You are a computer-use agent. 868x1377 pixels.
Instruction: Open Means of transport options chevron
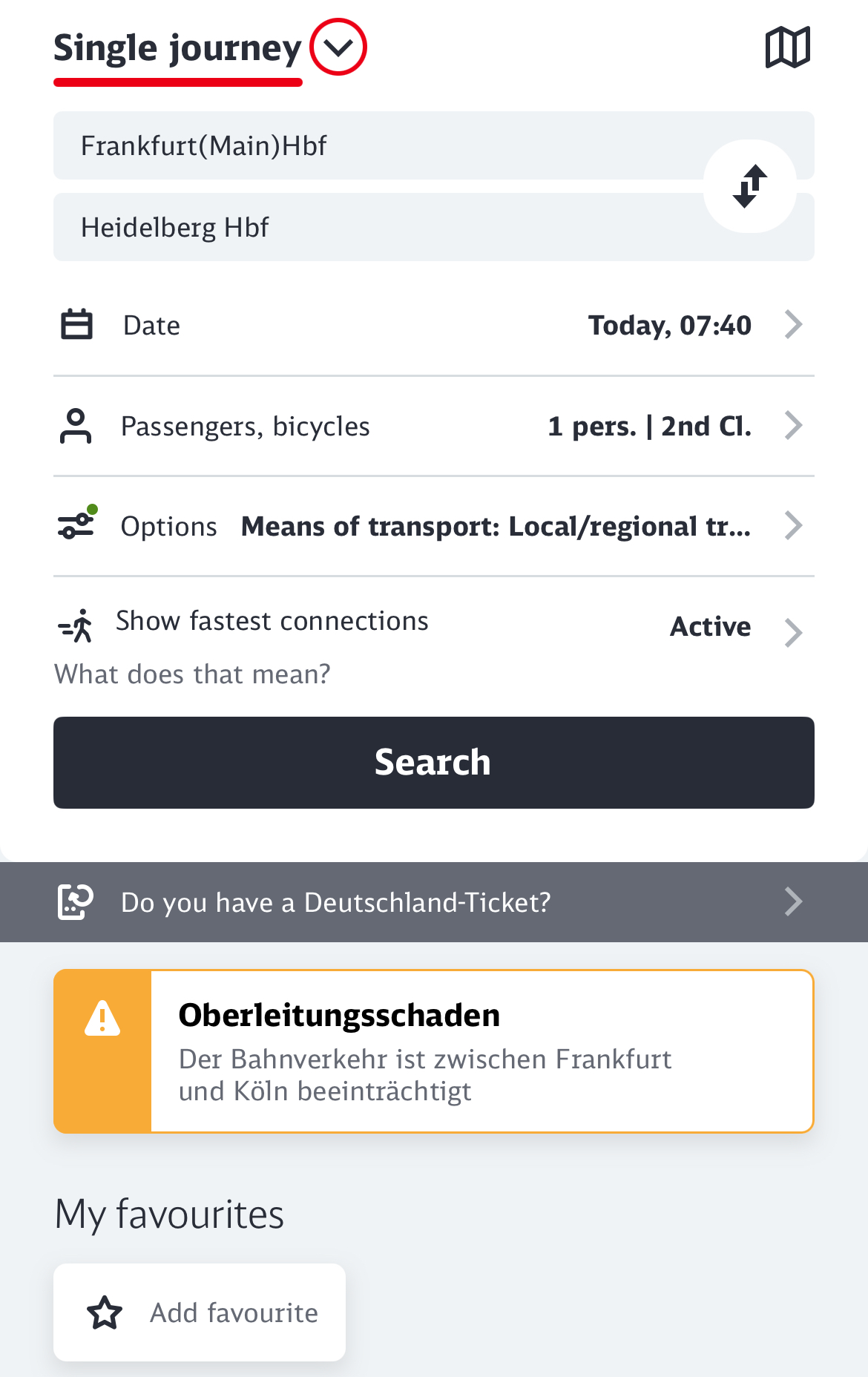pos(793,525)
